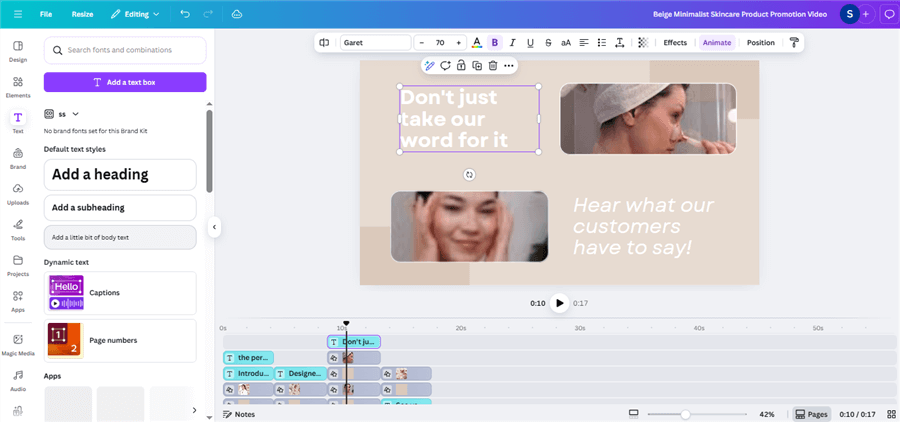
Task: Click Add a heading style
Action: click(120, 175)
